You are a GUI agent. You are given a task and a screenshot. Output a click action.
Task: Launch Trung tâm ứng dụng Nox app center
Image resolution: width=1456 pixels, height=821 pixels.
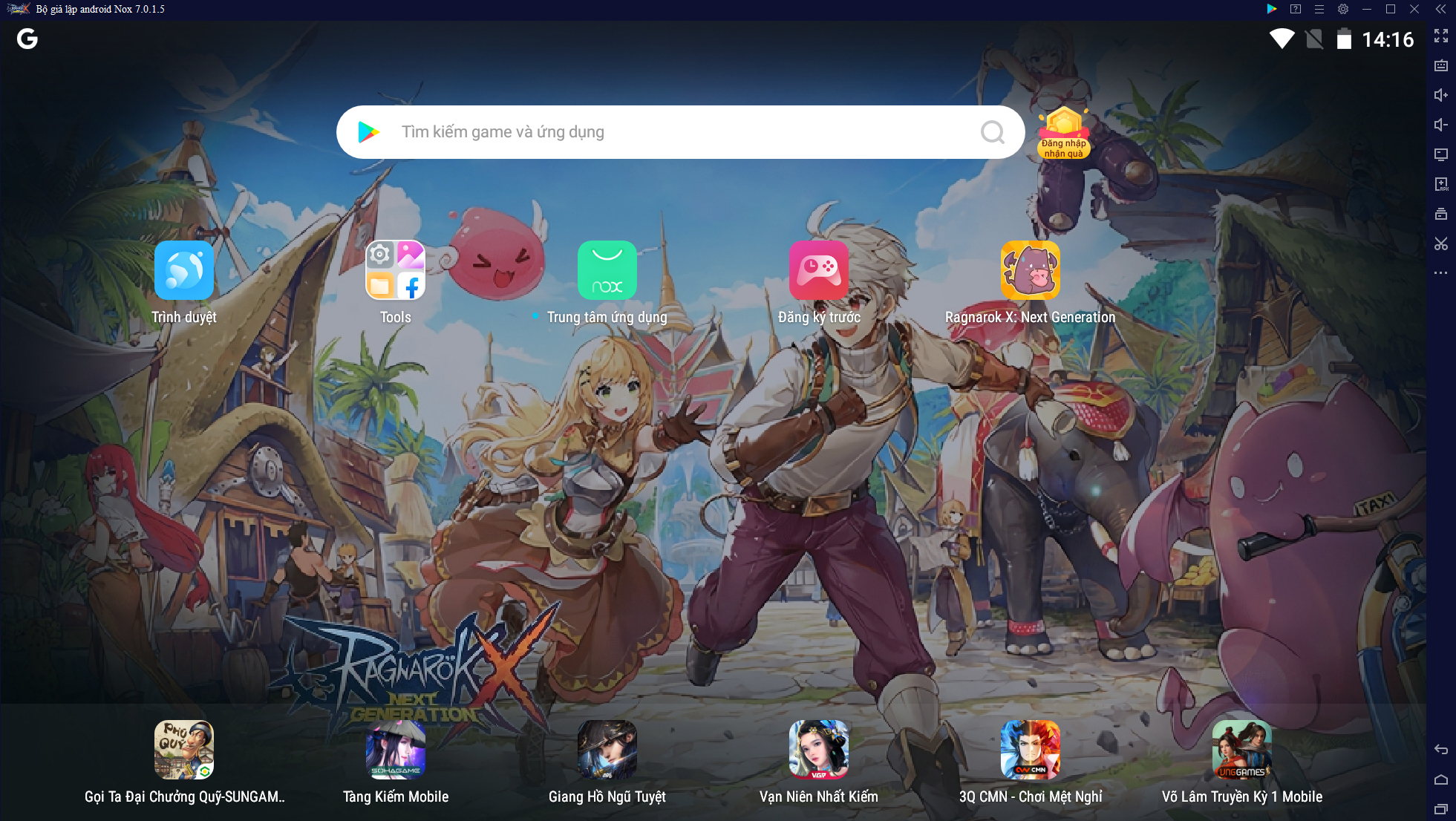click(607, 270)
